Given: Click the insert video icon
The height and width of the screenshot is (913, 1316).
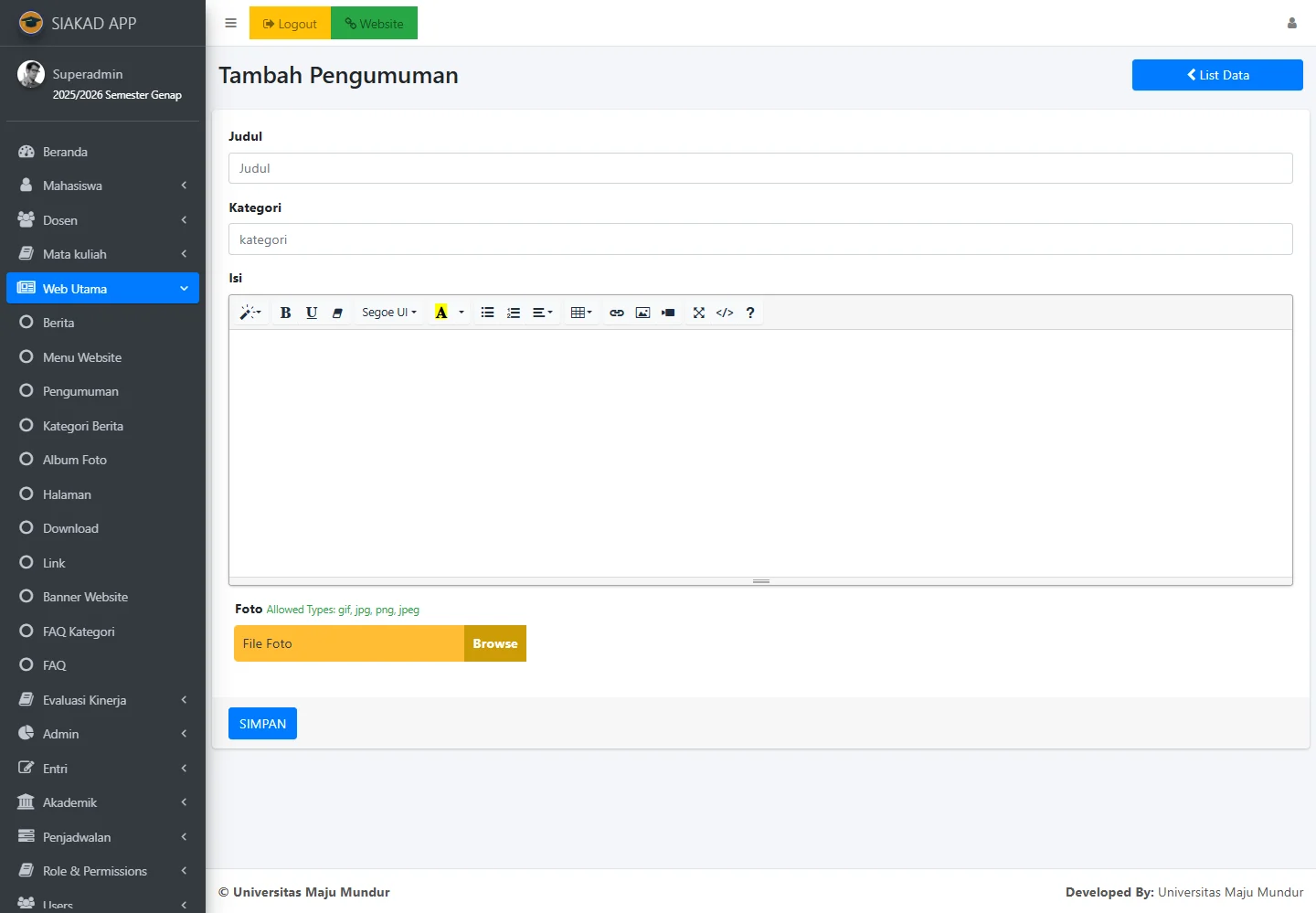Looking at the screenshot, I should coord(668,313).
